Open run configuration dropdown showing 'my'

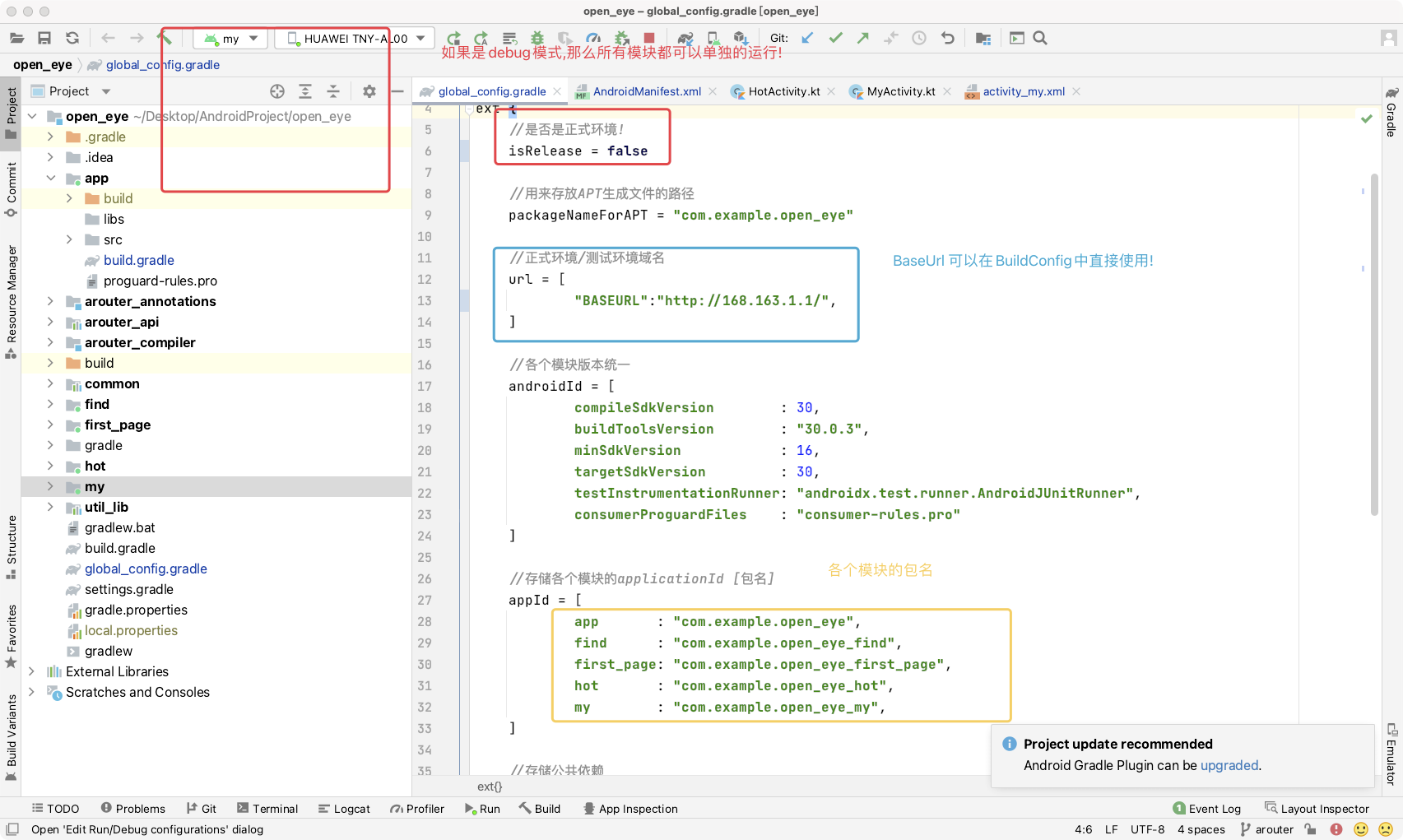click(x=230, y=39)
